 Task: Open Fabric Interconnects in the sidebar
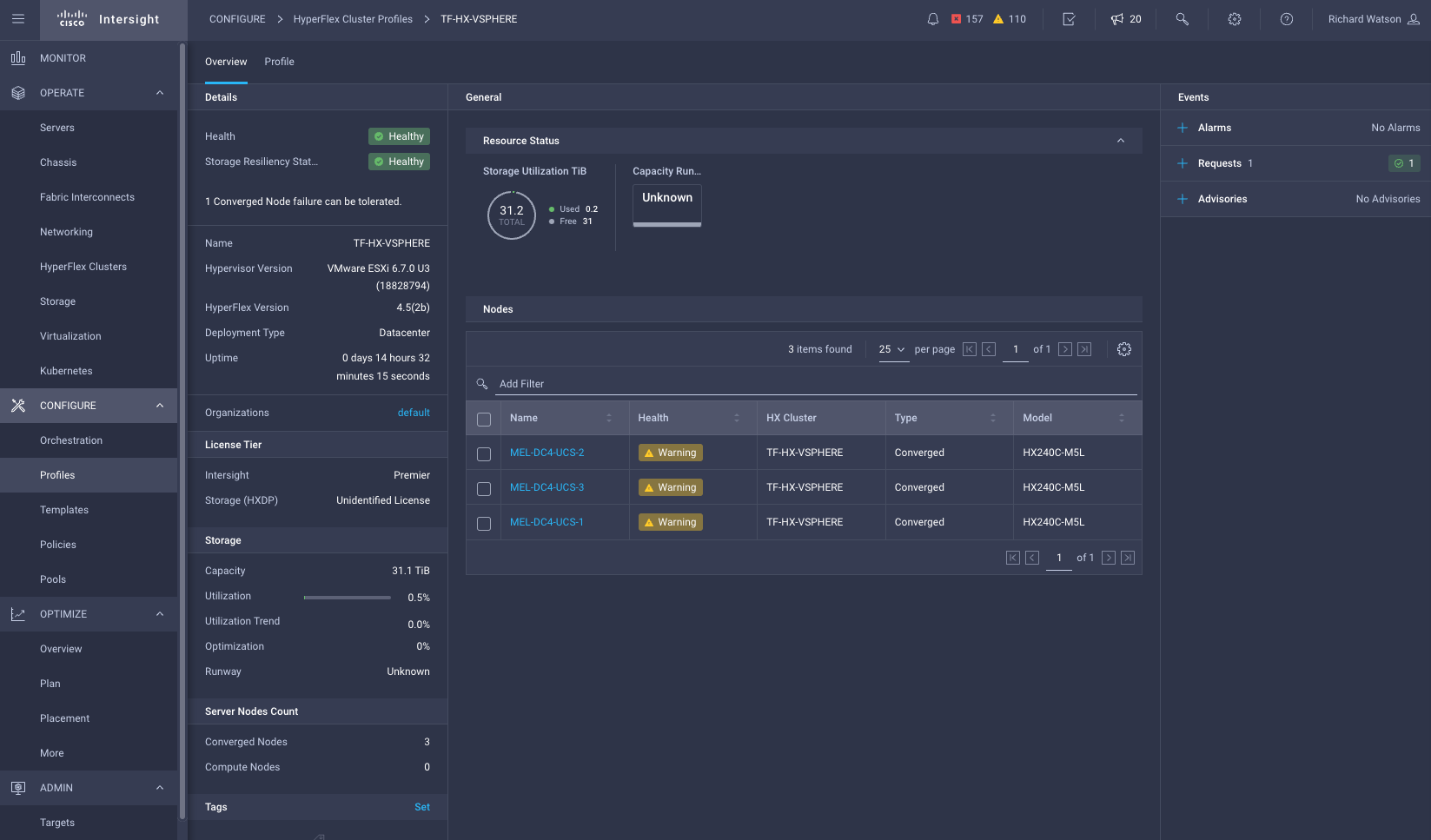[89, 197]
